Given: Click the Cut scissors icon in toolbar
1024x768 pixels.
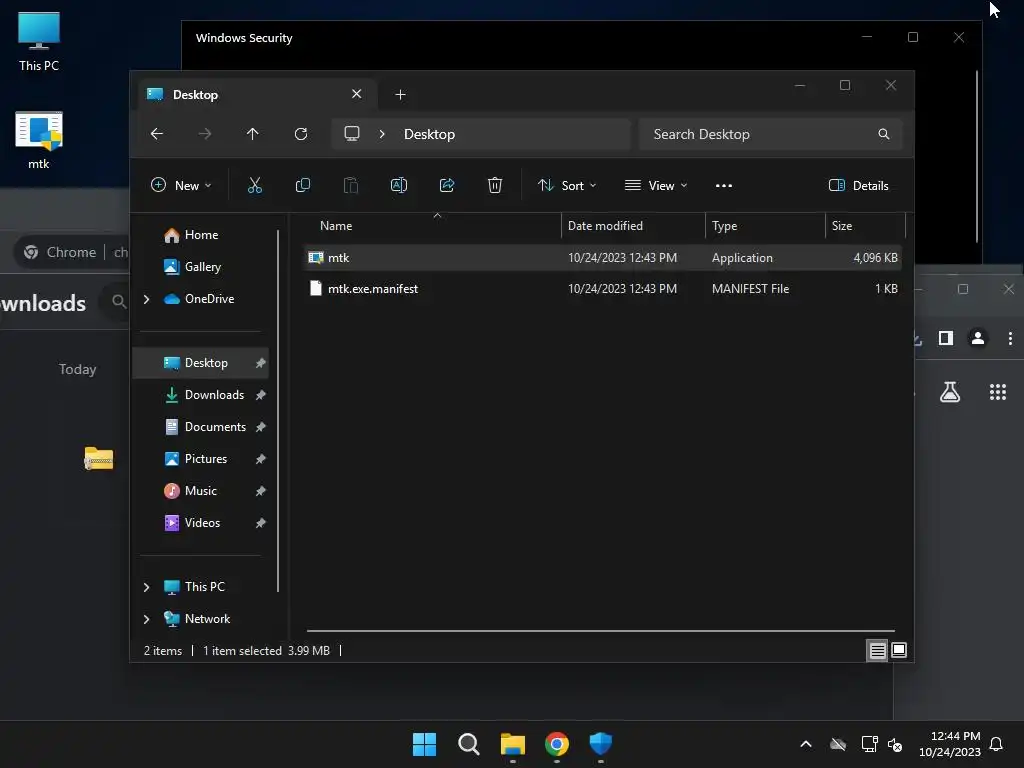Looking at the screenshot, I should tap(255, 185).
